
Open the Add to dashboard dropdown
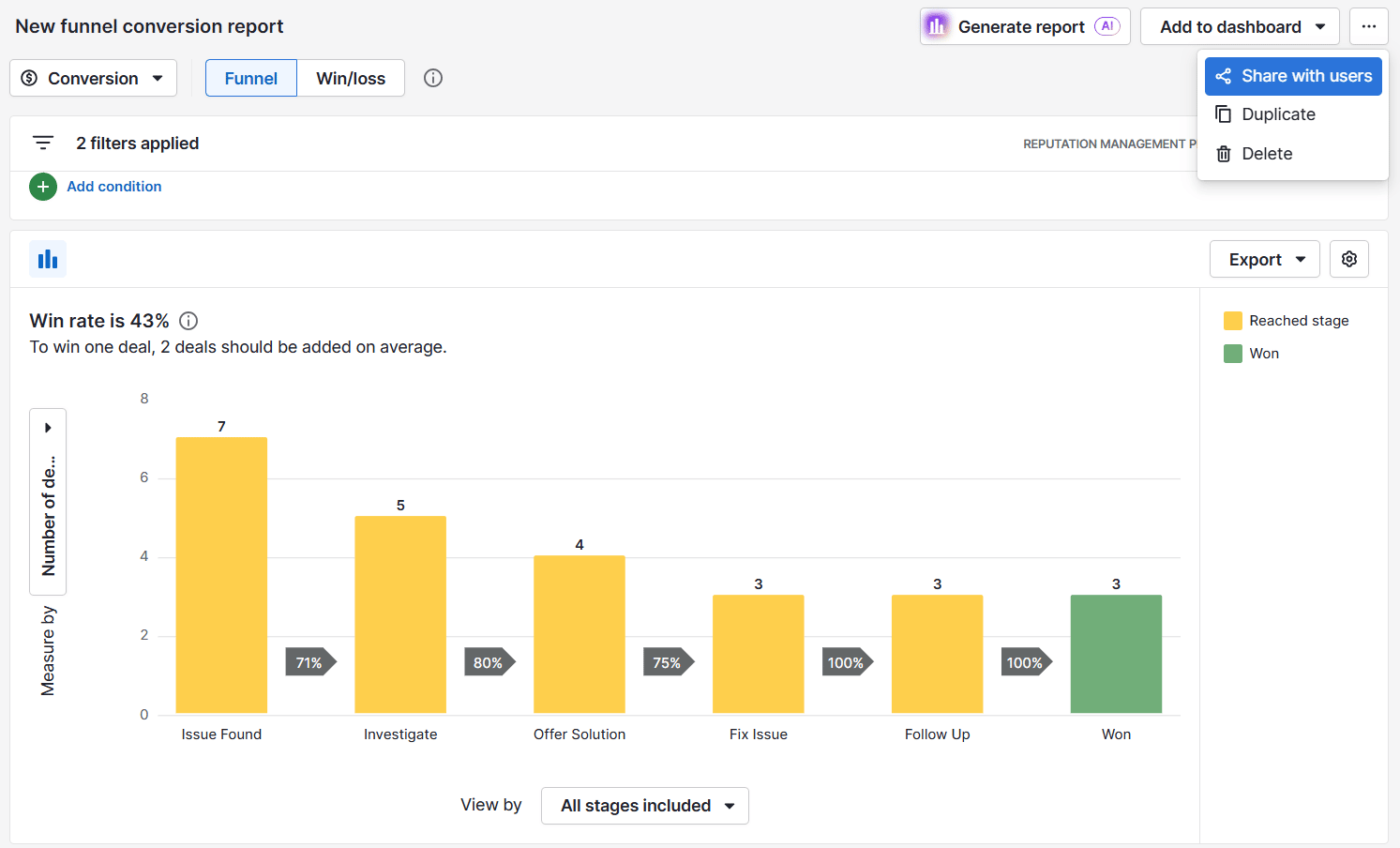1240,26
